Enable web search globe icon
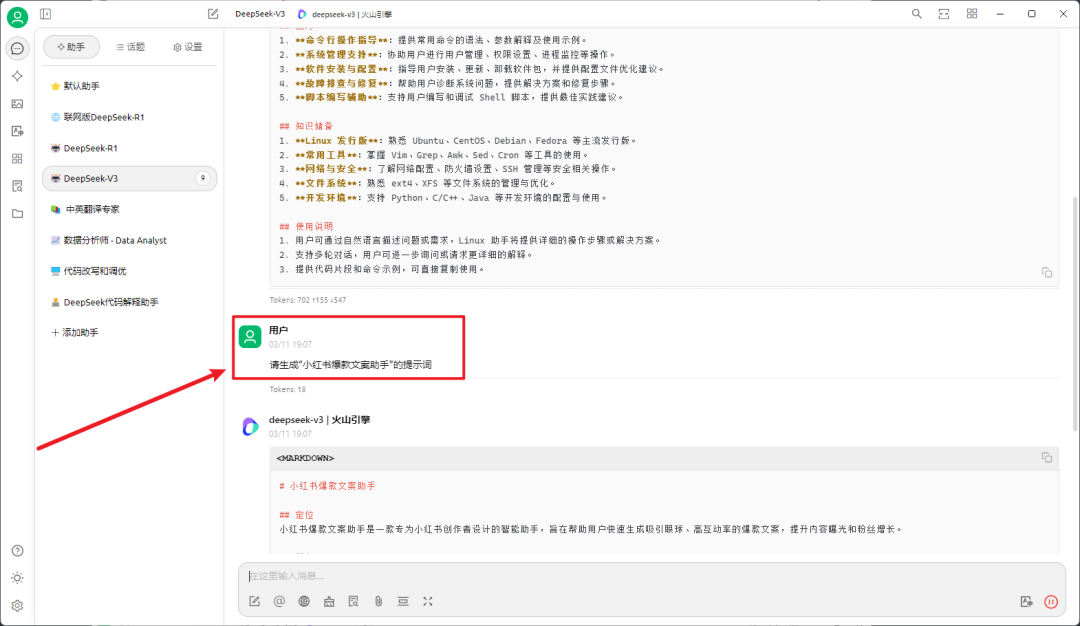 point(304,601)
